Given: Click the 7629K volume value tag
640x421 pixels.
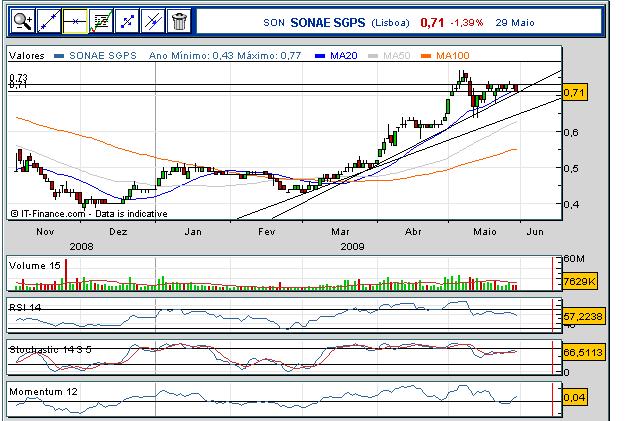Looking at the screenshot, I should [580, 281].
